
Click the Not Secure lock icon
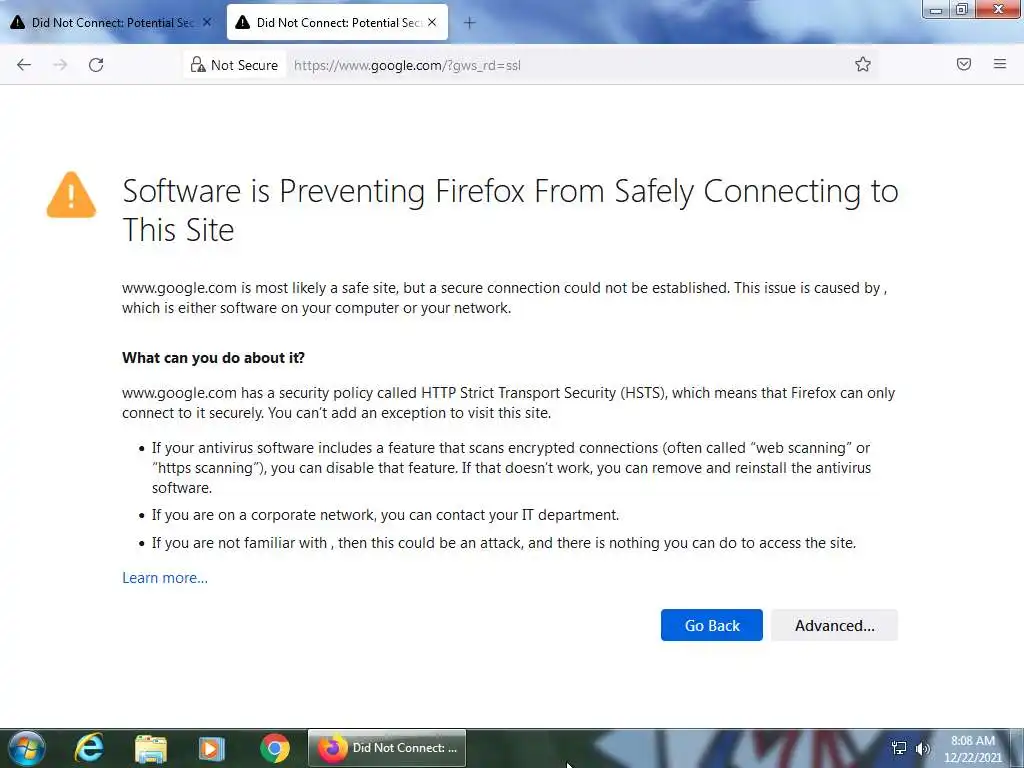[x=199, y=65]
